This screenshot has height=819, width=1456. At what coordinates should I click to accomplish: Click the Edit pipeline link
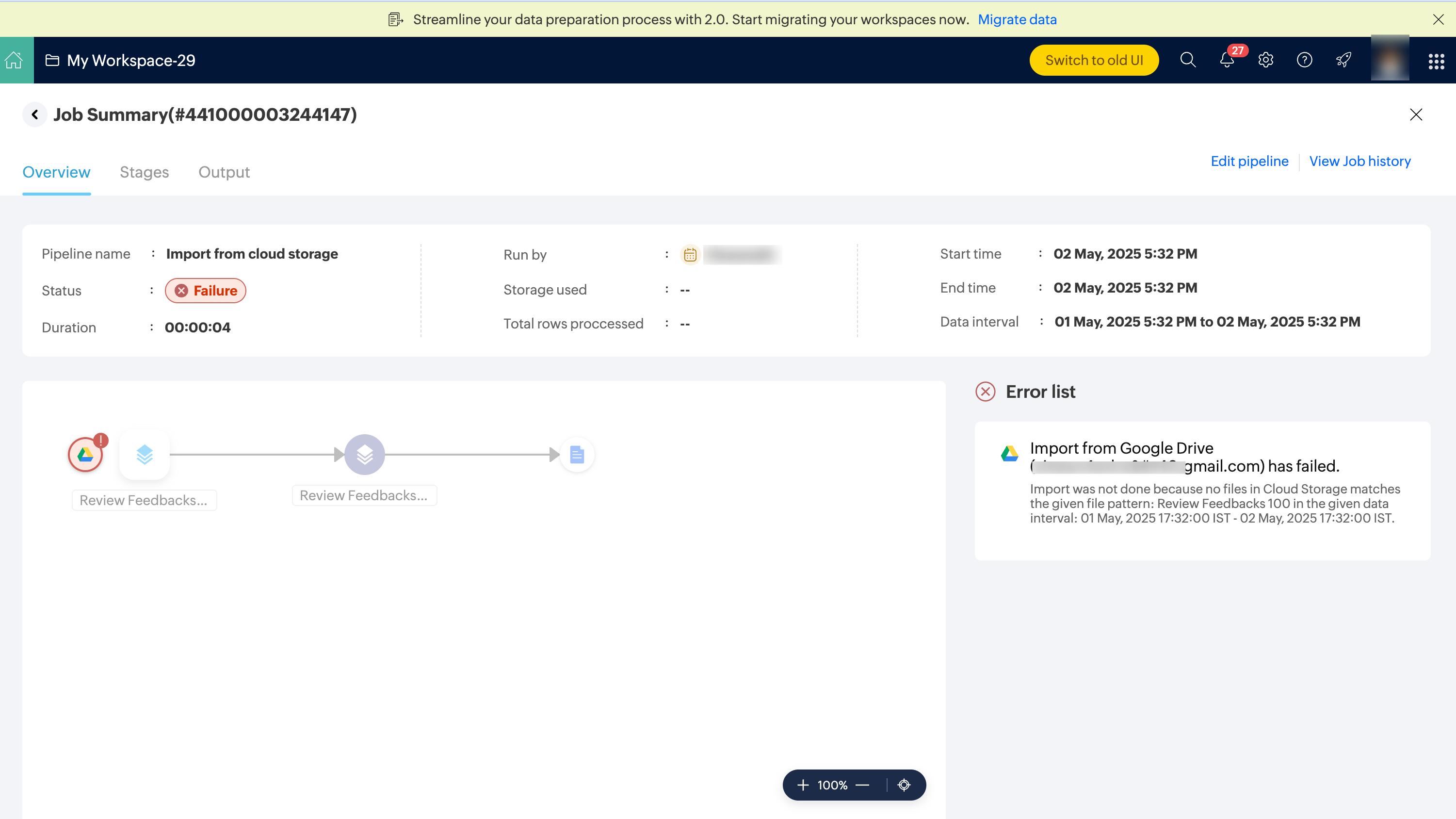point(1249,161)
